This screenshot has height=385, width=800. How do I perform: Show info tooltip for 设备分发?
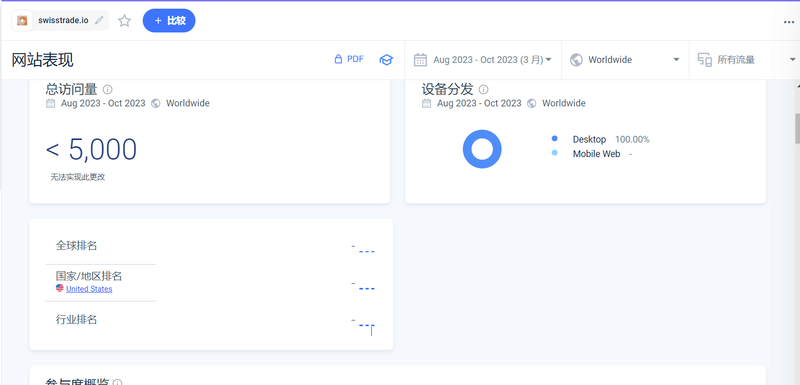pyautogui.click(x=484, y=89)
